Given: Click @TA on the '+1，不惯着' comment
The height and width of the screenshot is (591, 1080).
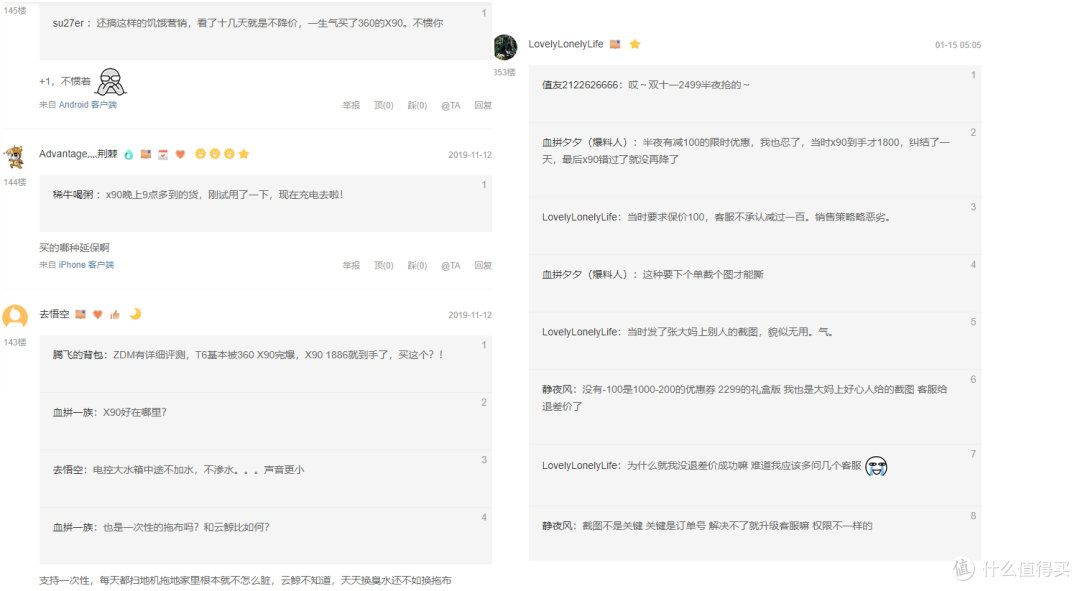Looking at the screenshot, I should point(450,105).
